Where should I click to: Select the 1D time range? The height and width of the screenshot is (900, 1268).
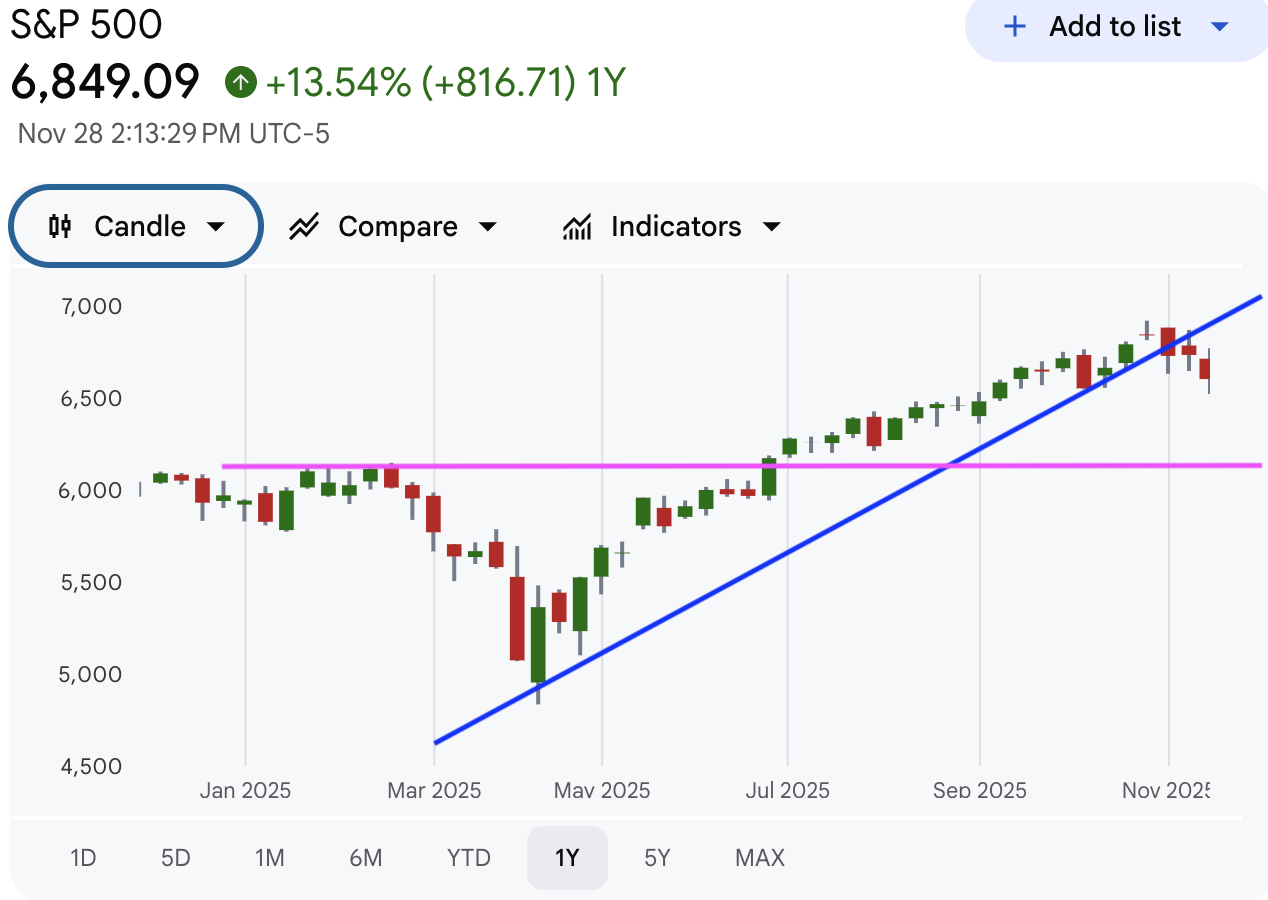(x=83, y=858)
